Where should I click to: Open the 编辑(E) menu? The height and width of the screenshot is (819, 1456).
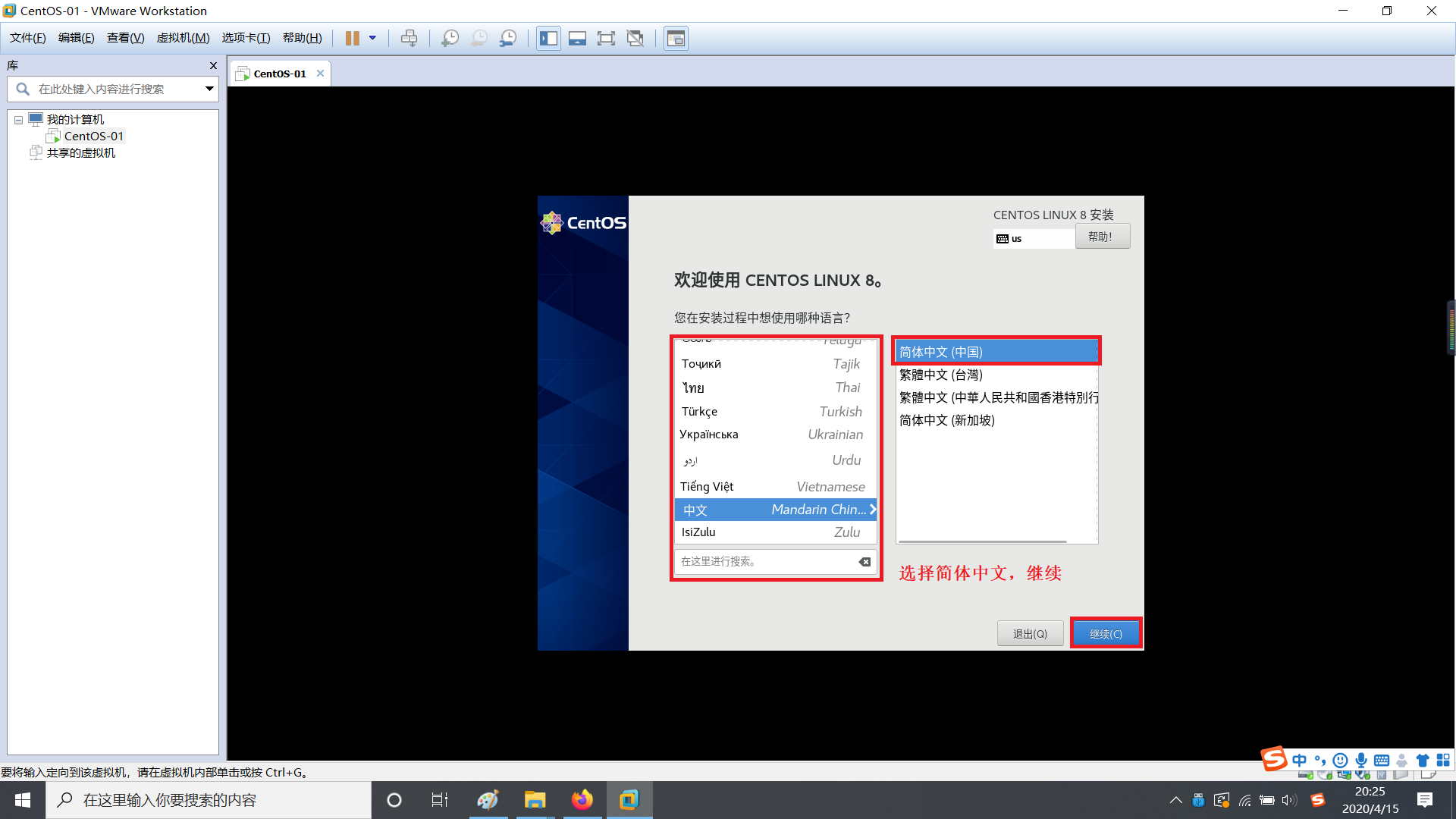coord(77,38)
